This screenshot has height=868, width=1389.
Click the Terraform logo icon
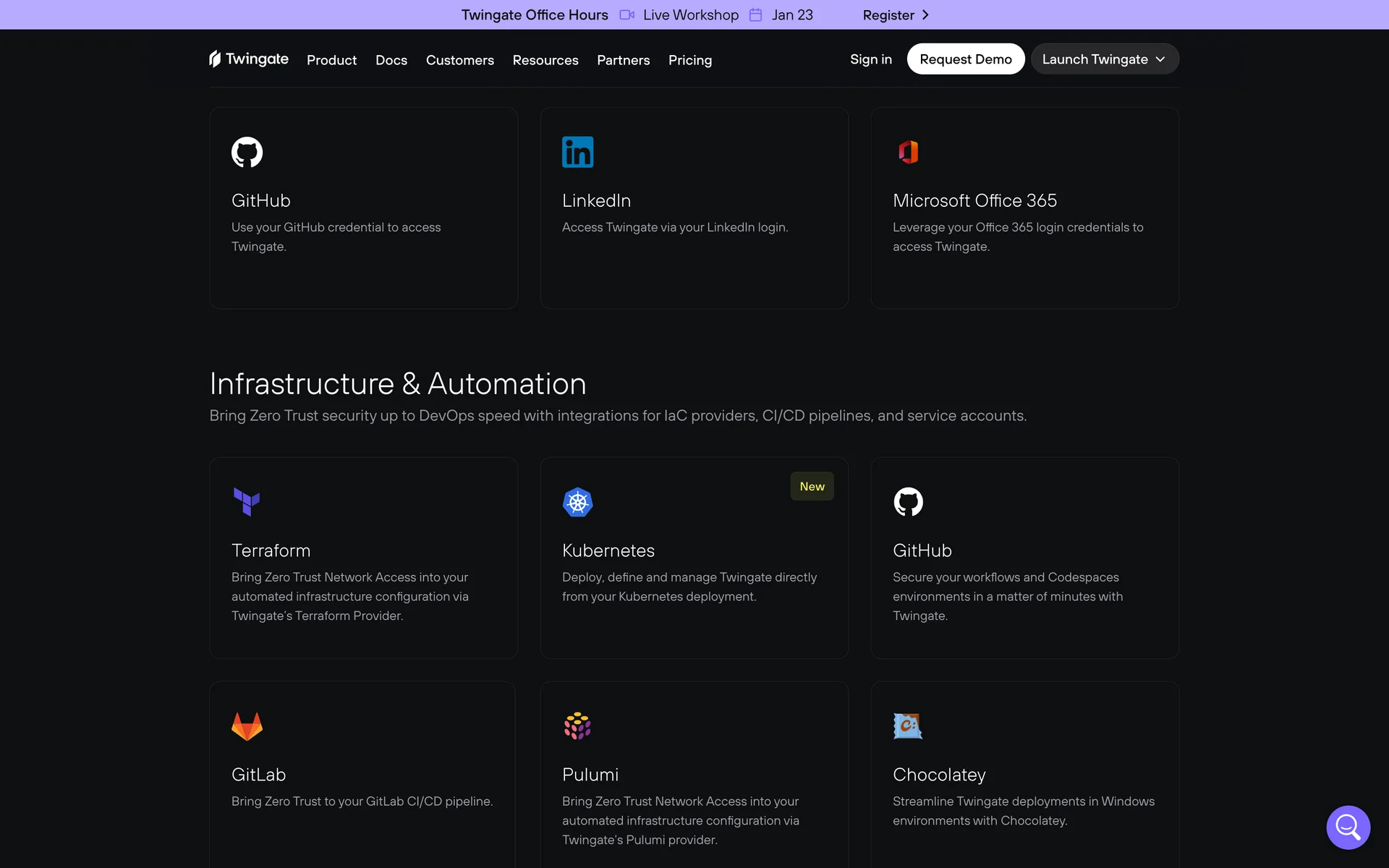click(247, 501)
